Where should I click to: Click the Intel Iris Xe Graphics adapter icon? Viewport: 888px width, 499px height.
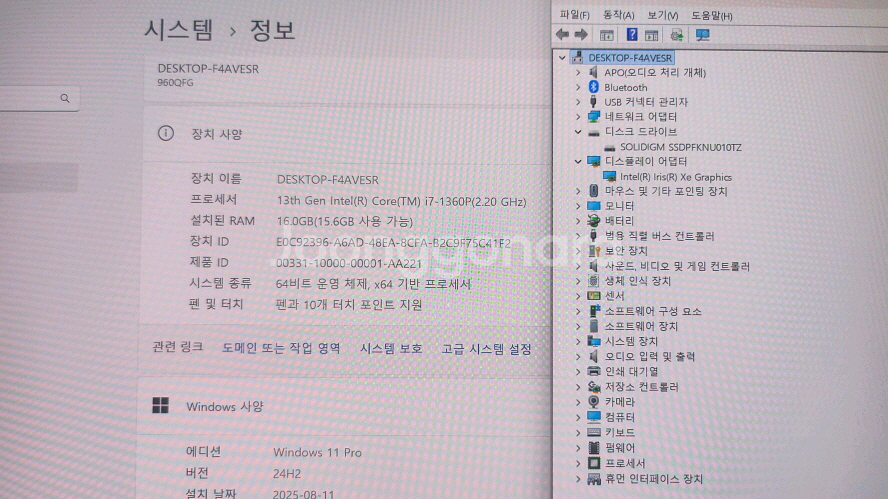609,177
